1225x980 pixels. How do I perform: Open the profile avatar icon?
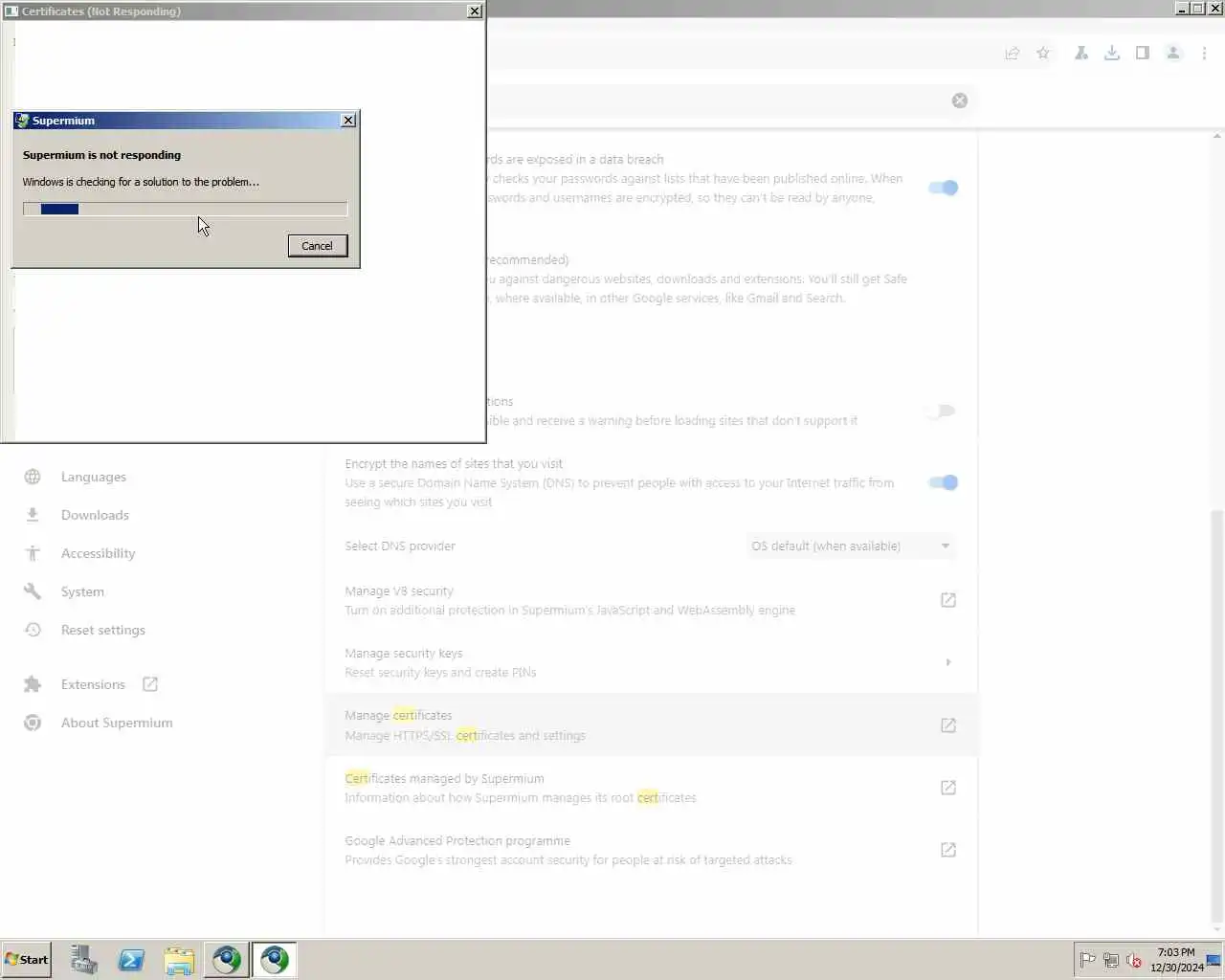click(1173, 54)
